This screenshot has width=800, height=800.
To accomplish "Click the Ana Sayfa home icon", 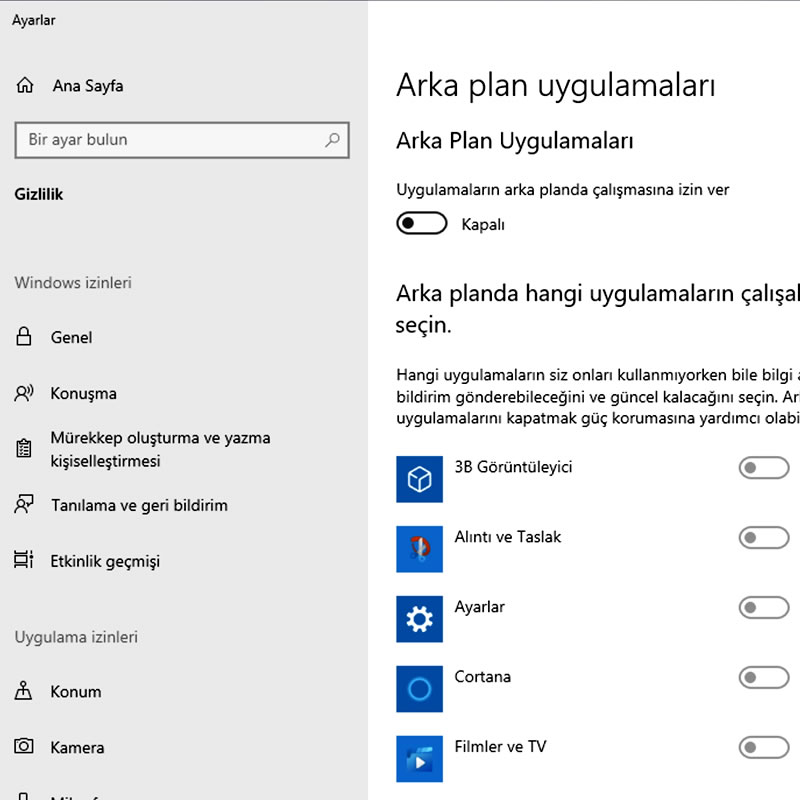I will 25,86.
